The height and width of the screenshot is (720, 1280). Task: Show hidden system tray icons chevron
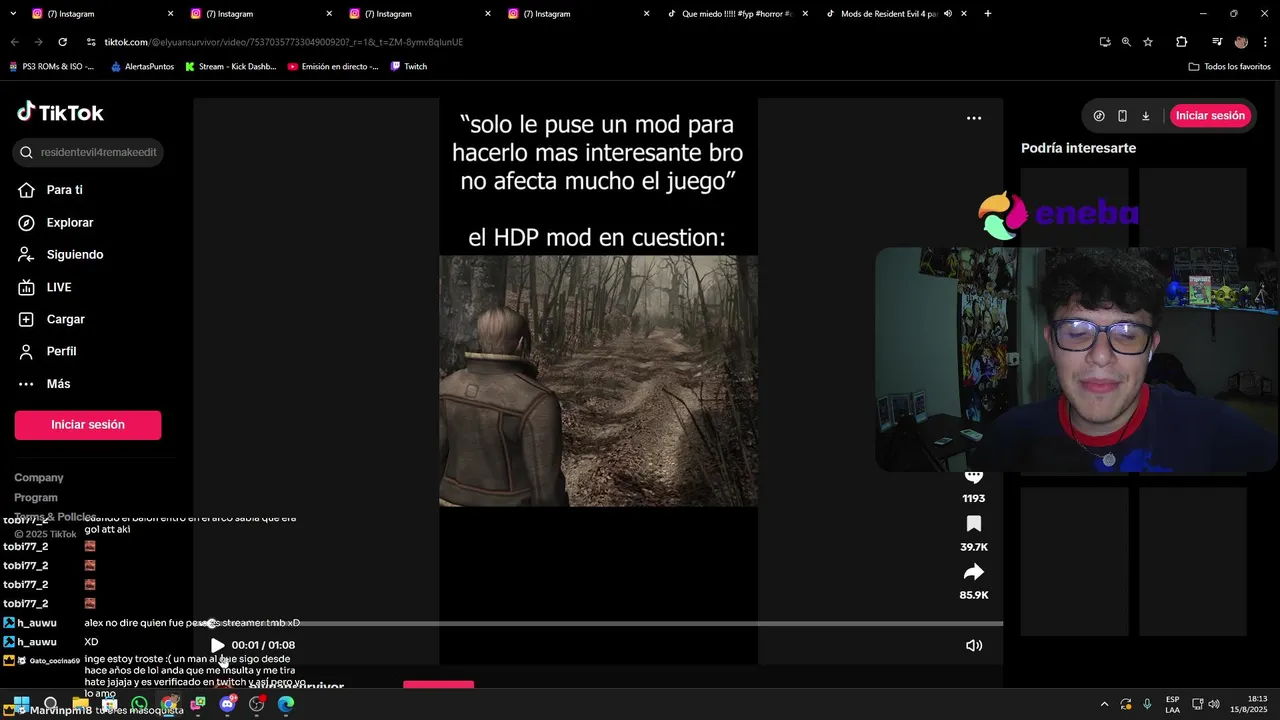coord(1104,704)
